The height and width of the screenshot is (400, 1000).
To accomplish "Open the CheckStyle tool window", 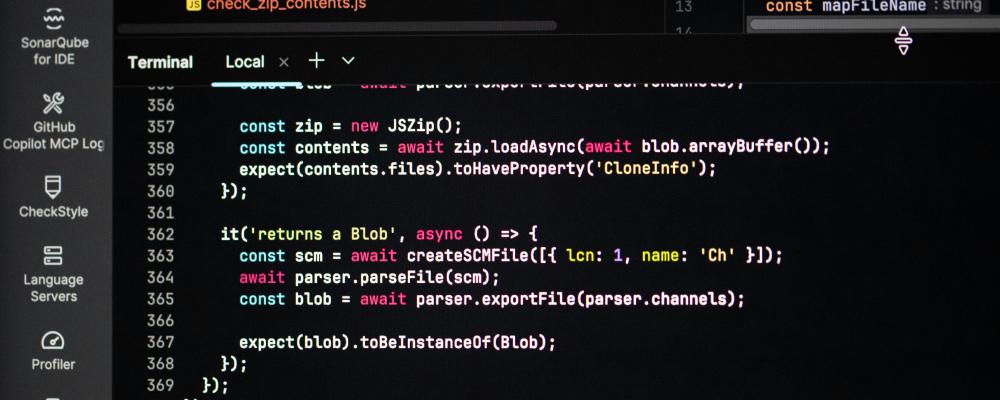I will point(53,197).
